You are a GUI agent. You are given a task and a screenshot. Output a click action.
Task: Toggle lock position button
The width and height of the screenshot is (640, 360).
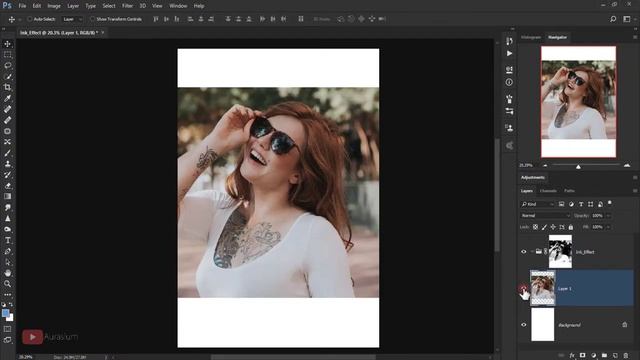point(553,227)
